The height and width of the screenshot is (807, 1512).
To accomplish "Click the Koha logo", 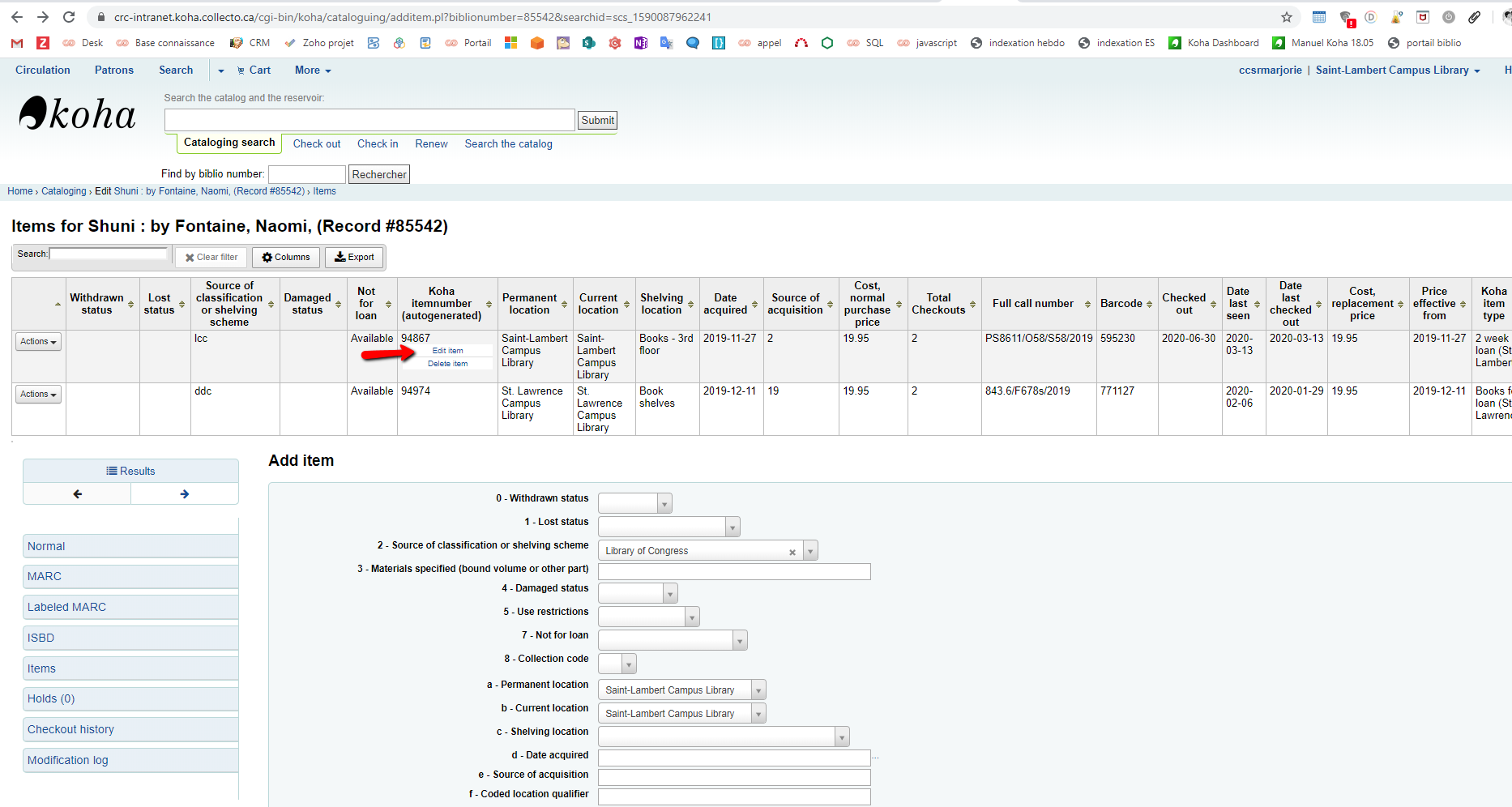I will point(78,114).
